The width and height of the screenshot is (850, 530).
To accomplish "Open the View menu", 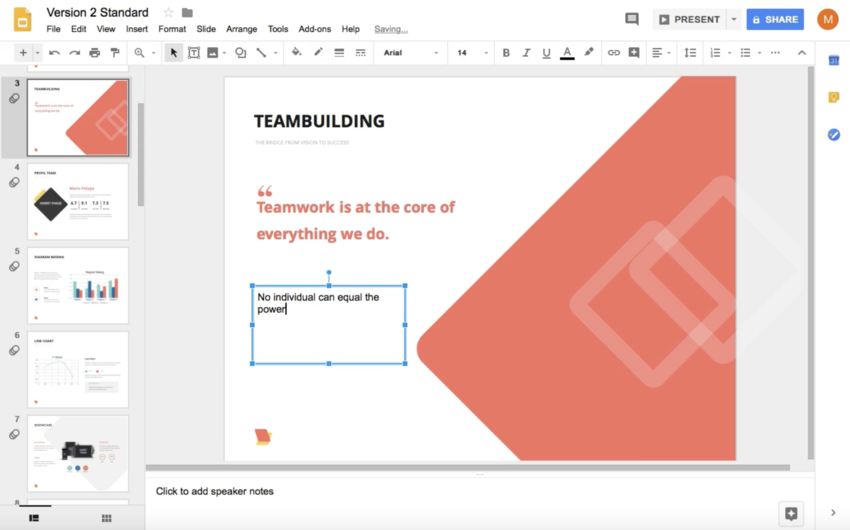I will (106, 29).
